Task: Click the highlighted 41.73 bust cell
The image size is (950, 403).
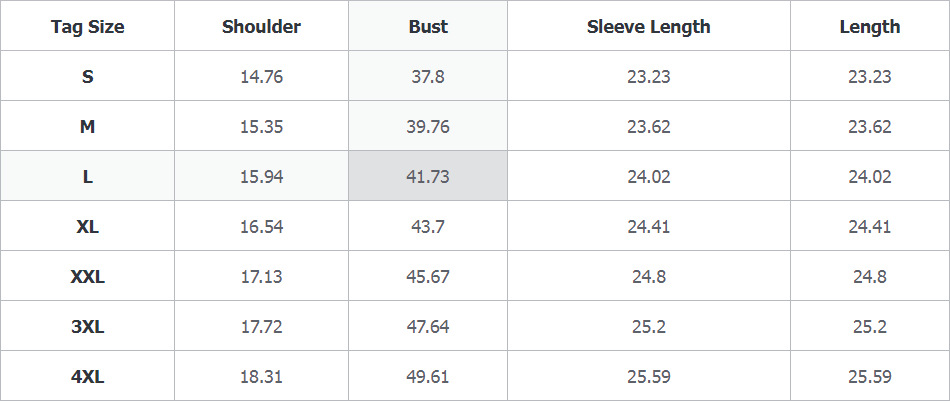Action: tap(428, 177)
